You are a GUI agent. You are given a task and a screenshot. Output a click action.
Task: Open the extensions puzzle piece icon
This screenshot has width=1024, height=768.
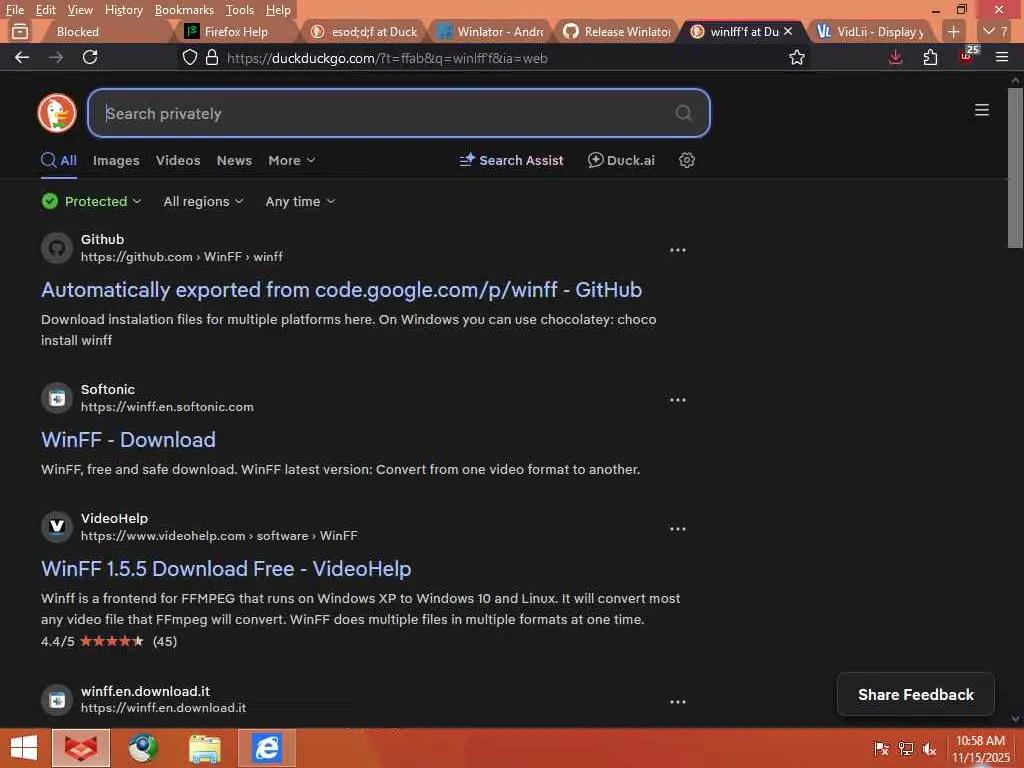[x=931, y=57]
